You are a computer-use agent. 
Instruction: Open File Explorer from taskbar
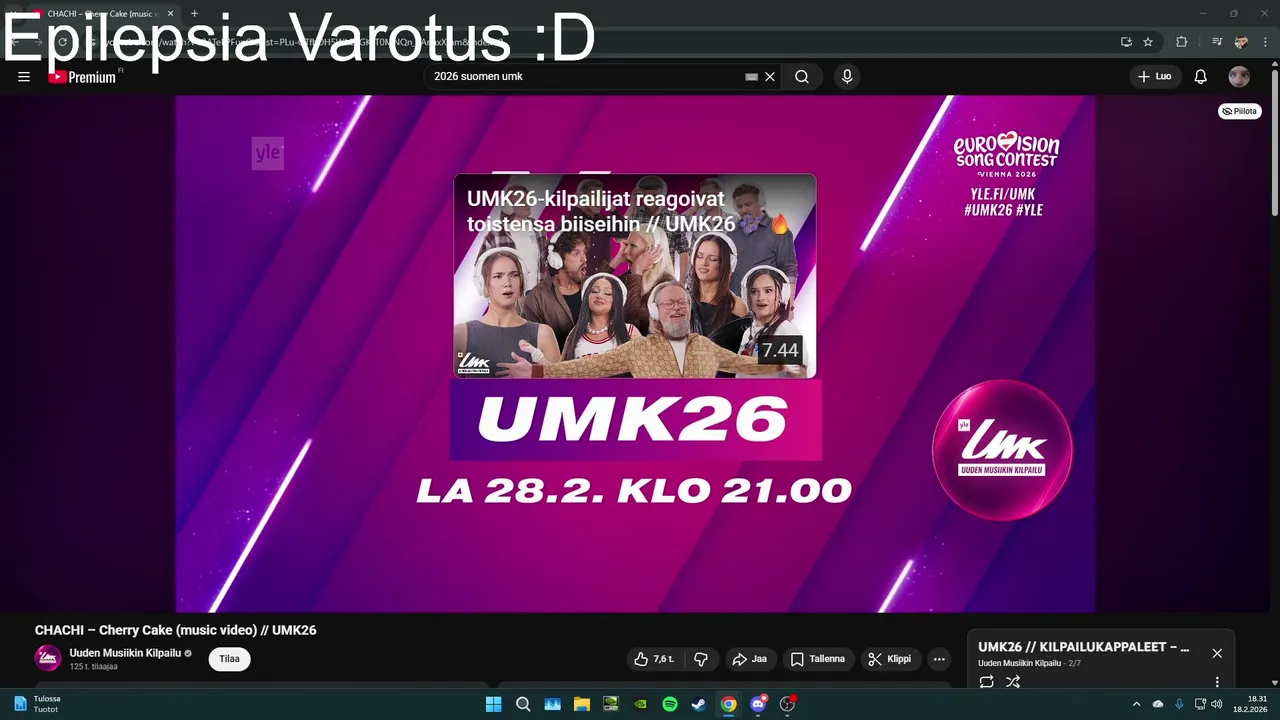pyautogui.click(x=581, y=704)
